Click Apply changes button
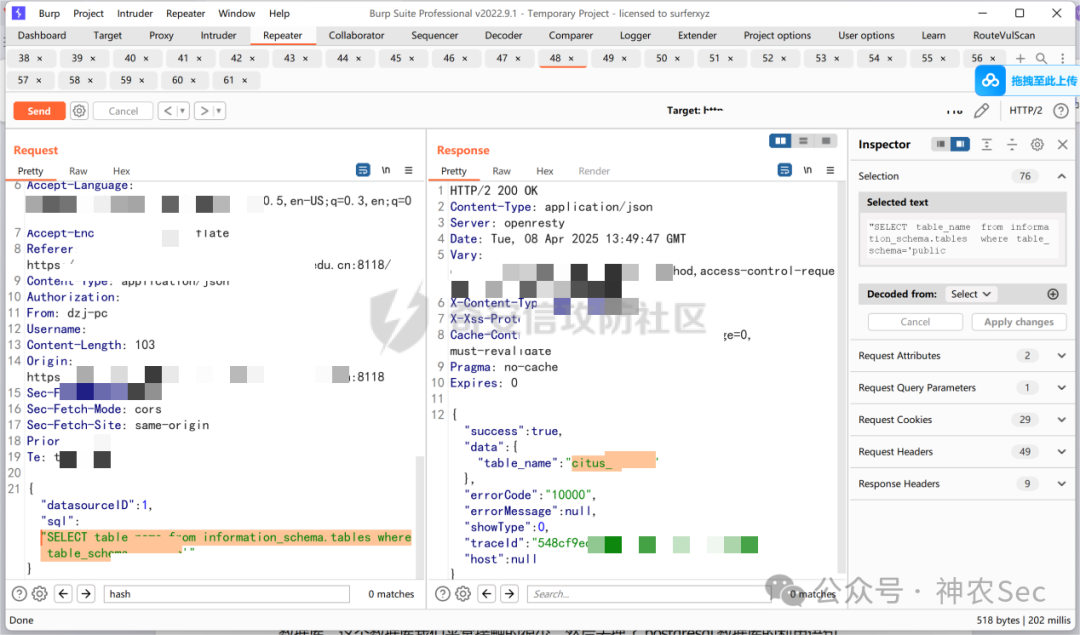This screenshot has width=1080, height=635. click(x=1019, y=322)
